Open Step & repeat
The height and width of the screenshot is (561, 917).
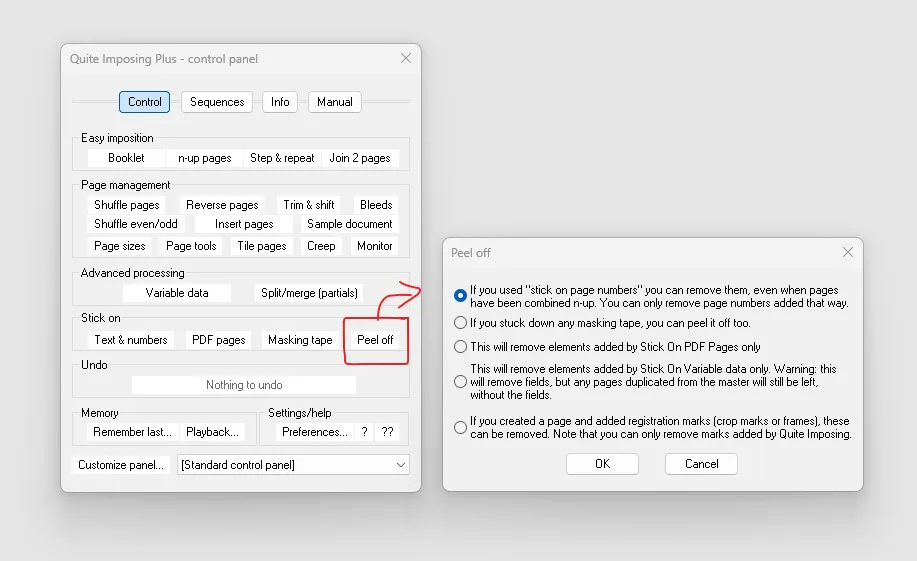(x=282, y=158)
